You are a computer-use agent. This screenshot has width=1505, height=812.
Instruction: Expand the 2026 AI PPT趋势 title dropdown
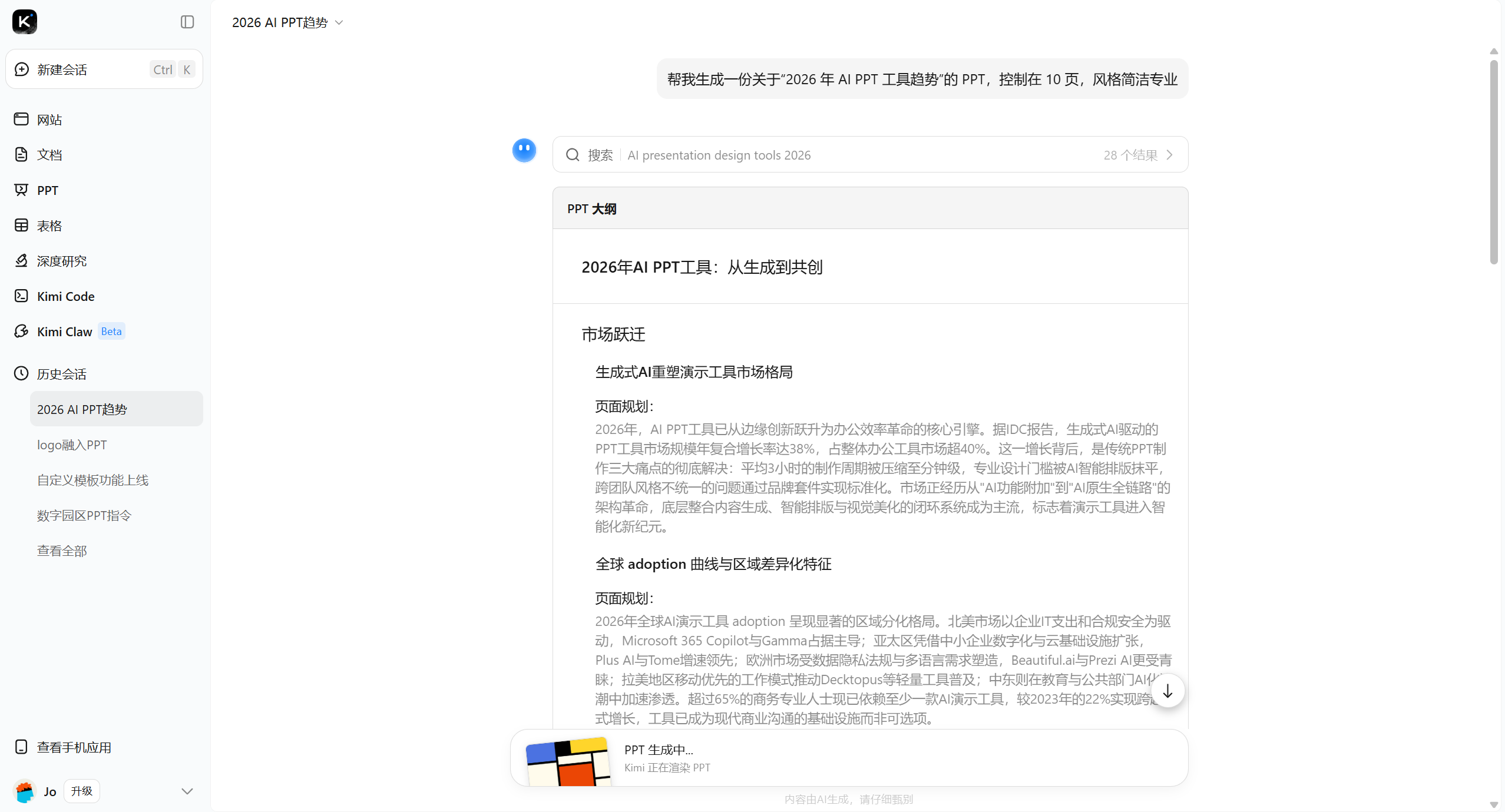pyautogui.click(x=339, y=22)
